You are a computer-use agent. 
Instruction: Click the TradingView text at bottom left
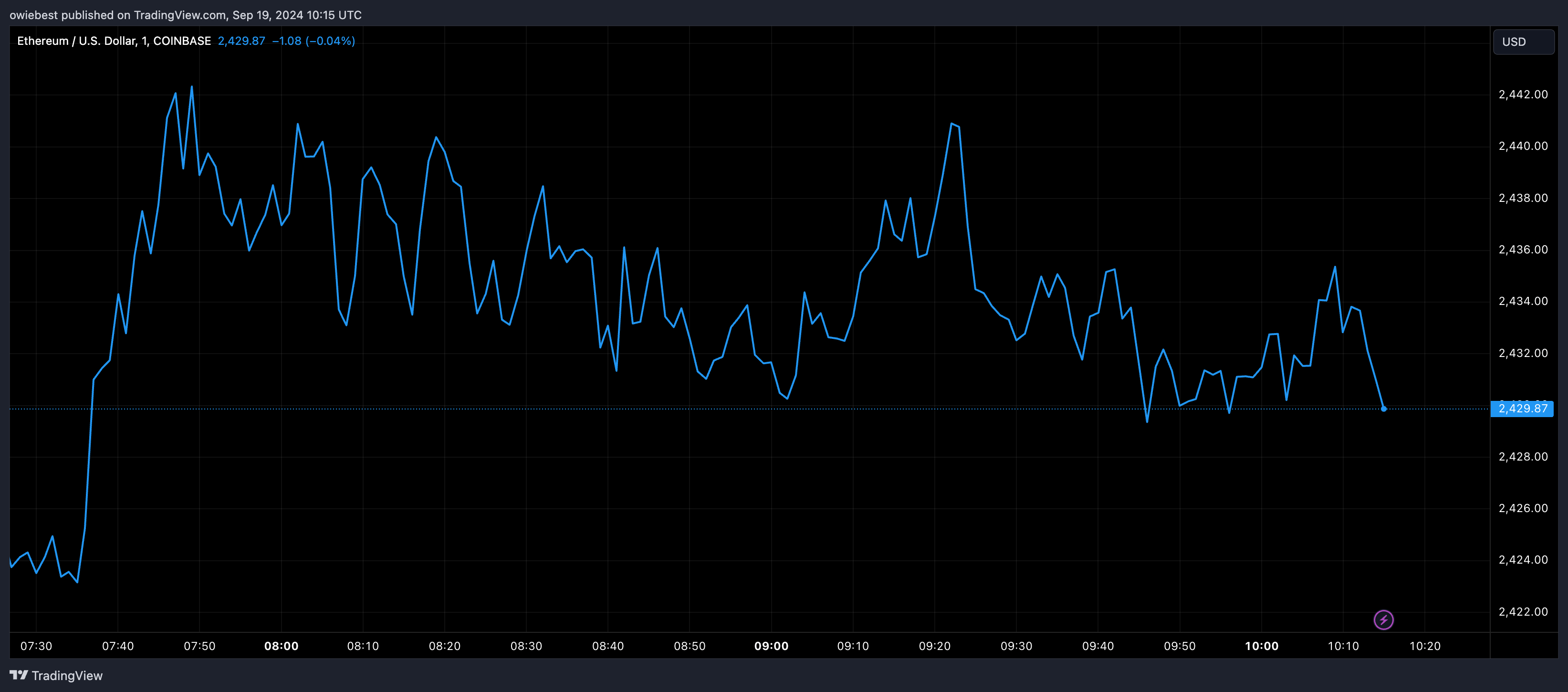[67, 676]
